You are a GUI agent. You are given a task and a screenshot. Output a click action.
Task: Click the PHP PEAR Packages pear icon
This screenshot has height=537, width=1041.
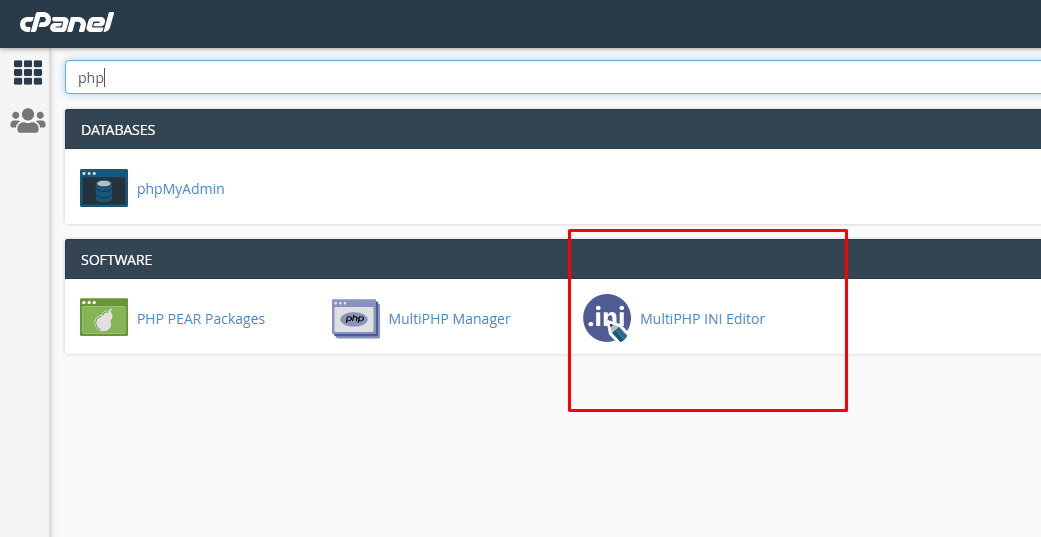point(104,317)
